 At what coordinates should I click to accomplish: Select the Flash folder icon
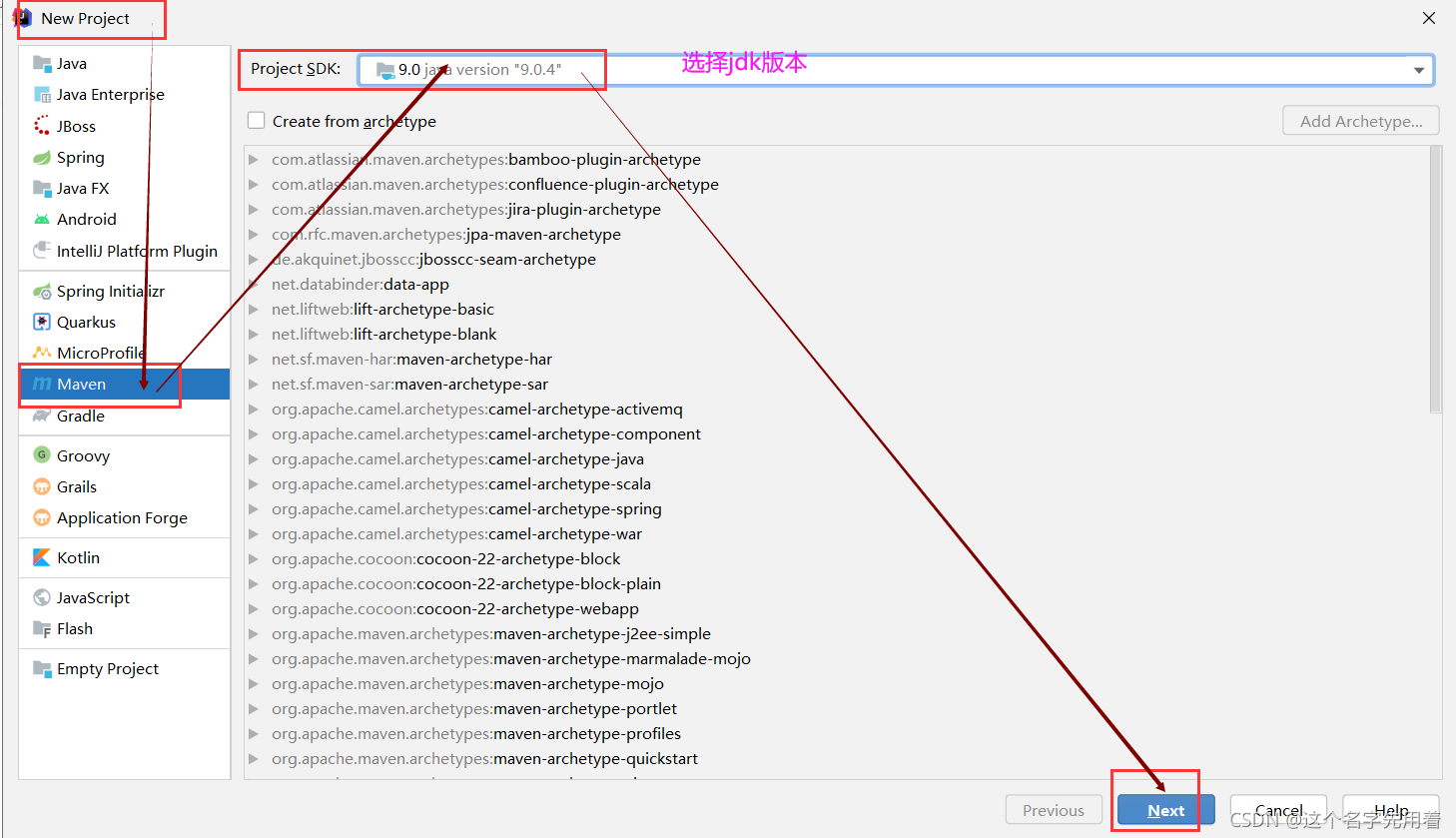point(42,628)
